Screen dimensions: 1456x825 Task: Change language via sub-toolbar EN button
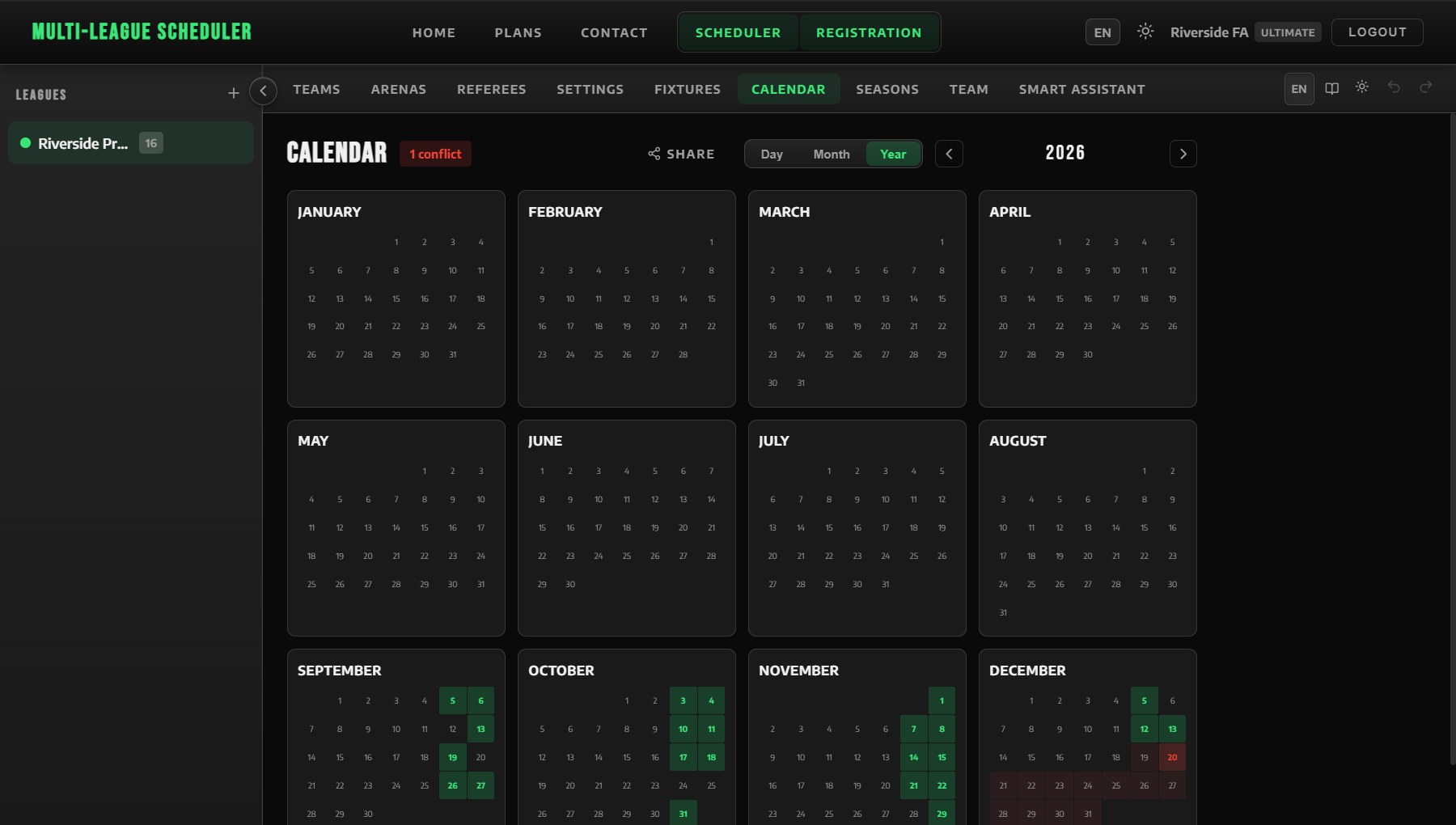(1299, 89)
